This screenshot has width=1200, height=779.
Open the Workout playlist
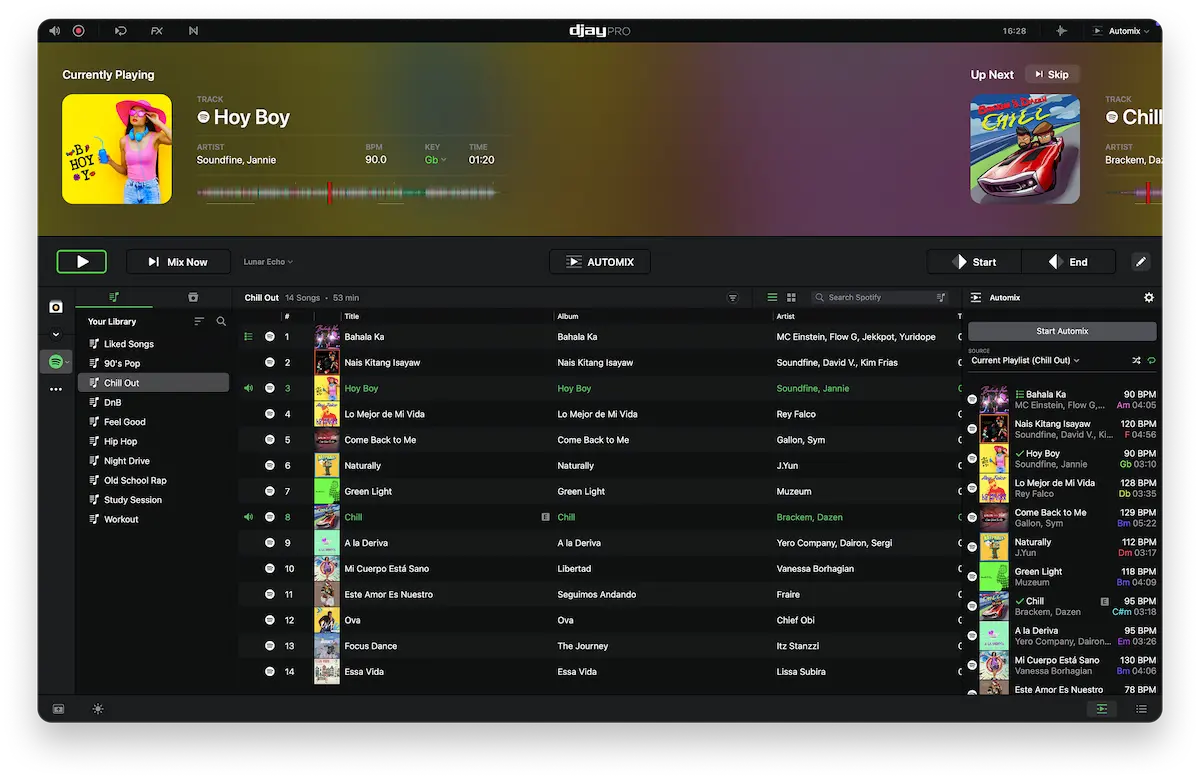(153, 519)
